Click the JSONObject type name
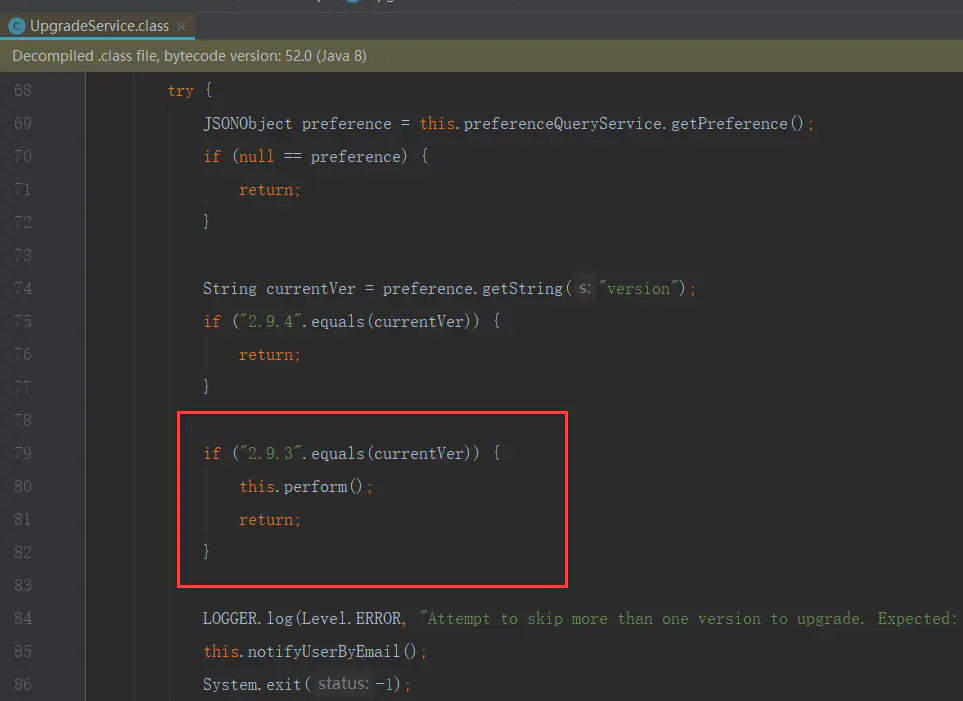The image size is (963, 701). 247,123
